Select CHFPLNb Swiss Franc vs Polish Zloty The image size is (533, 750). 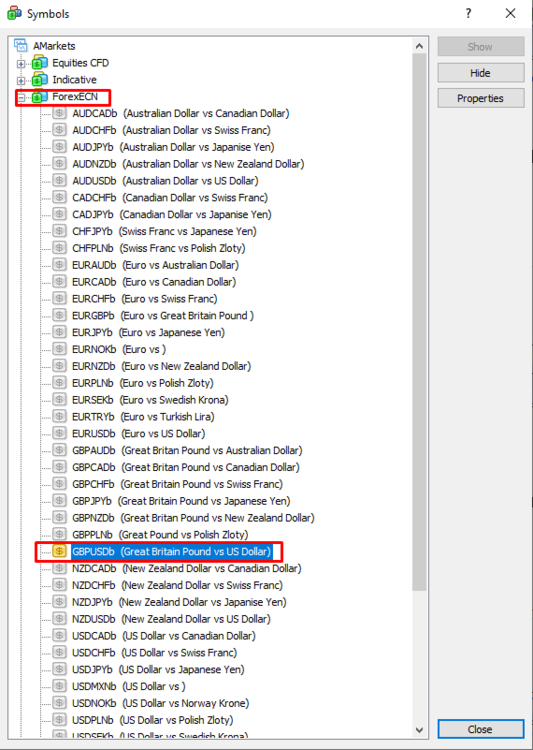click(159, 248)
